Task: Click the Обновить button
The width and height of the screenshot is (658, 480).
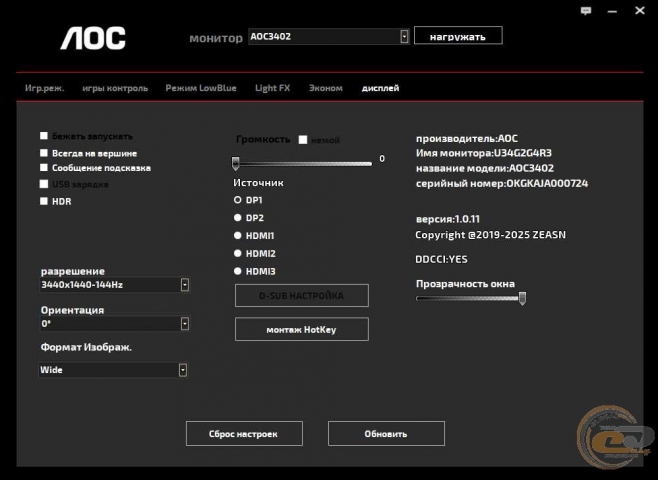Action: [386, 433]
